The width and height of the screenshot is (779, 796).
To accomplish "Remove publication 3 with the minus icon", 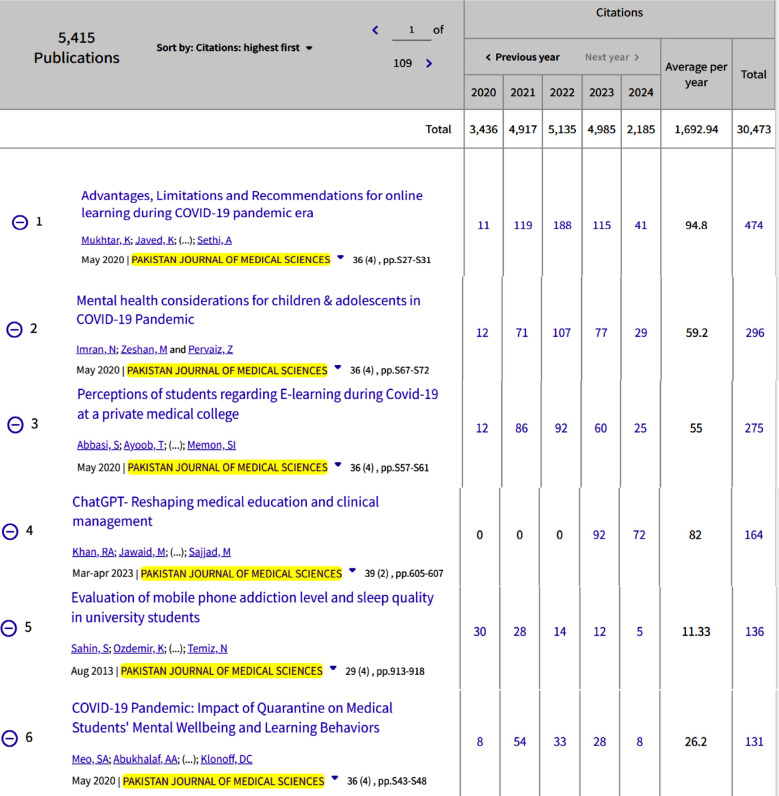I will point(15,424).
